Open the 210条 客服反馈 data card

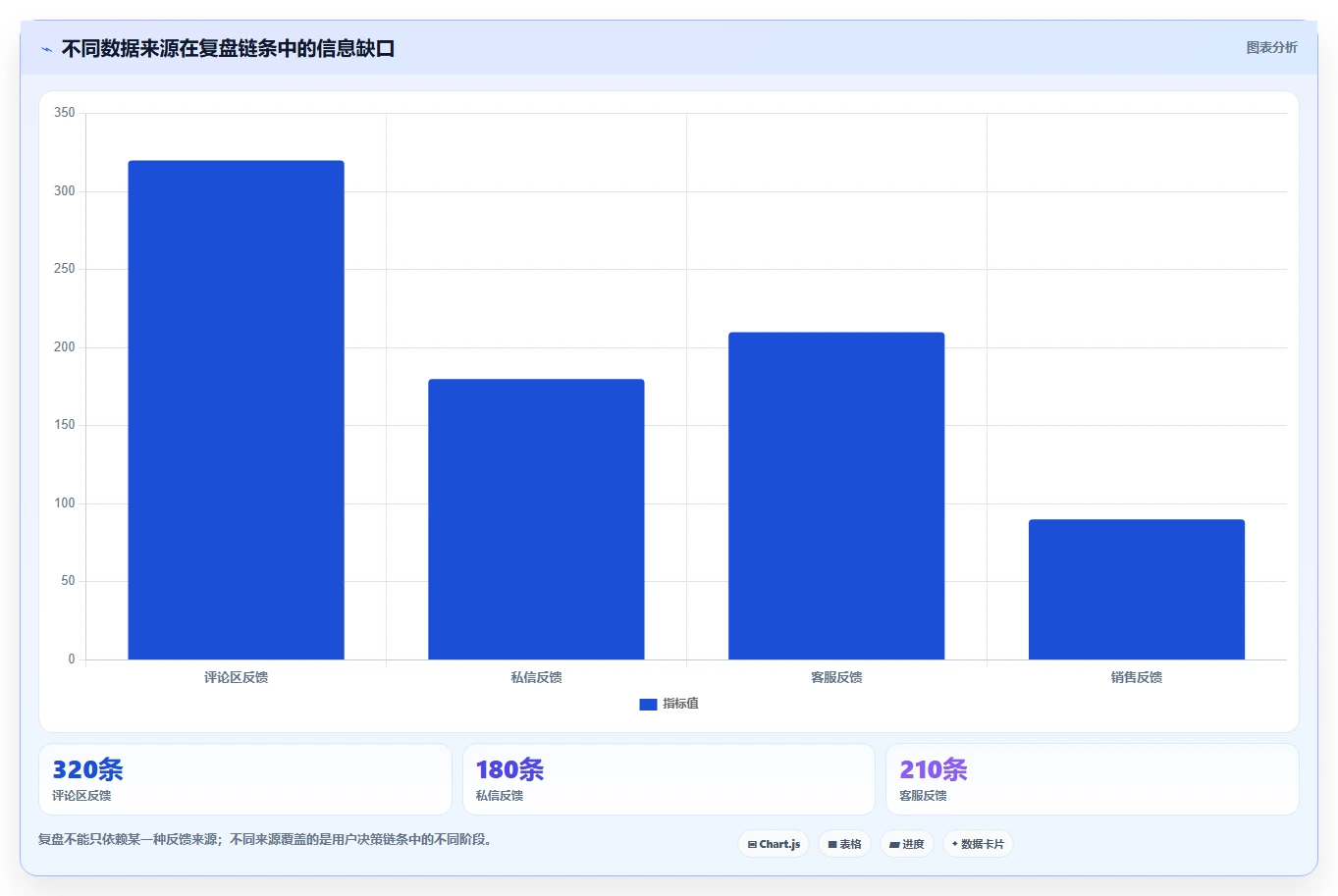pos(1093,779)
